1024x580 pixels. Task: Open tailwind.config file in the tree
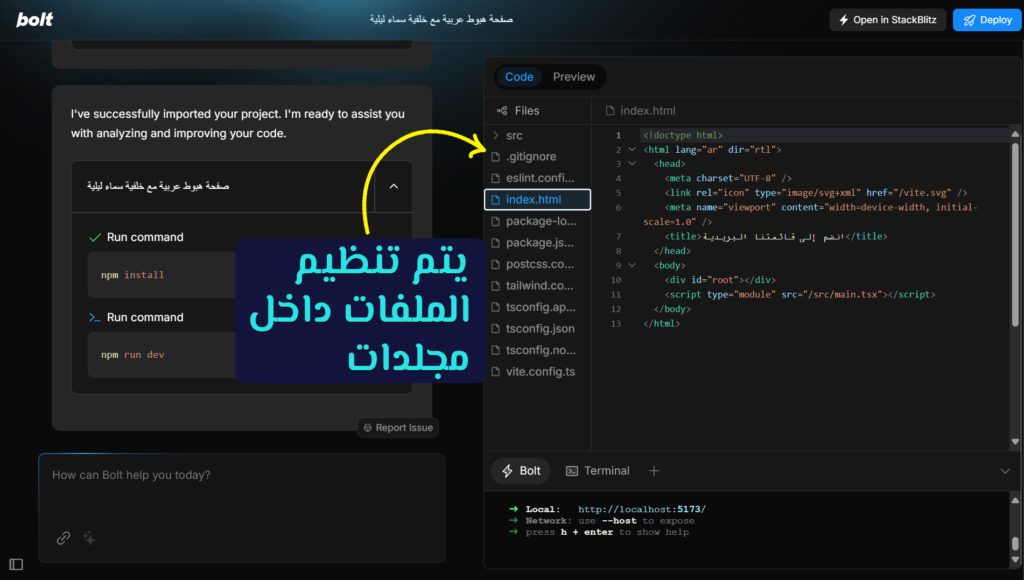(x=537, y=286)
